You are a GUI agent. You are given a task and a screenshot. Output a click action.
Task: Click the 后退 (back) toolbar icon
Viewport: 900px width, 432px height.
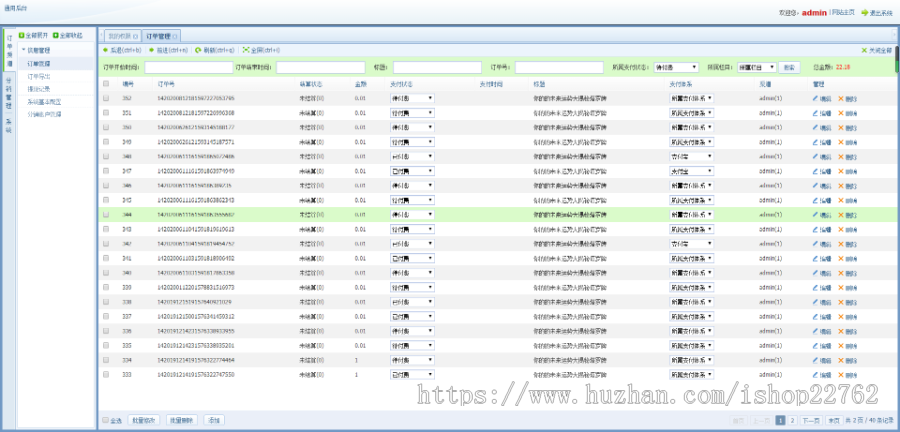pos(105,49)
